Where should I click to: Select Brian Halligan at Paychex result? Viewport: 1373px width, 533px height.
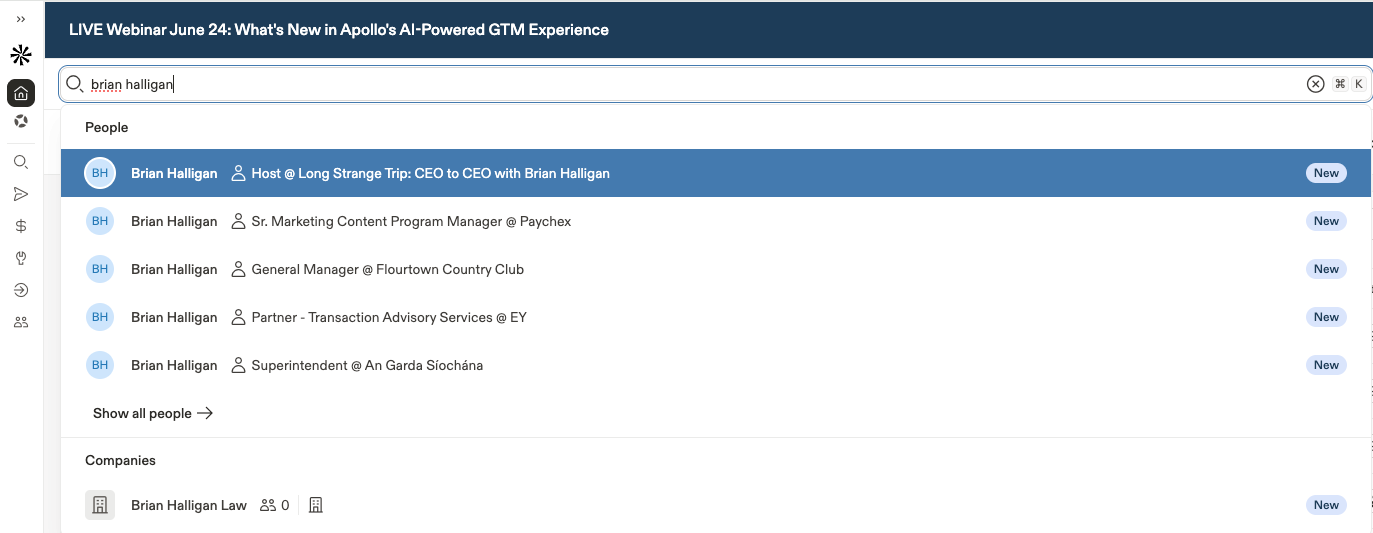[x=715, y=221]
